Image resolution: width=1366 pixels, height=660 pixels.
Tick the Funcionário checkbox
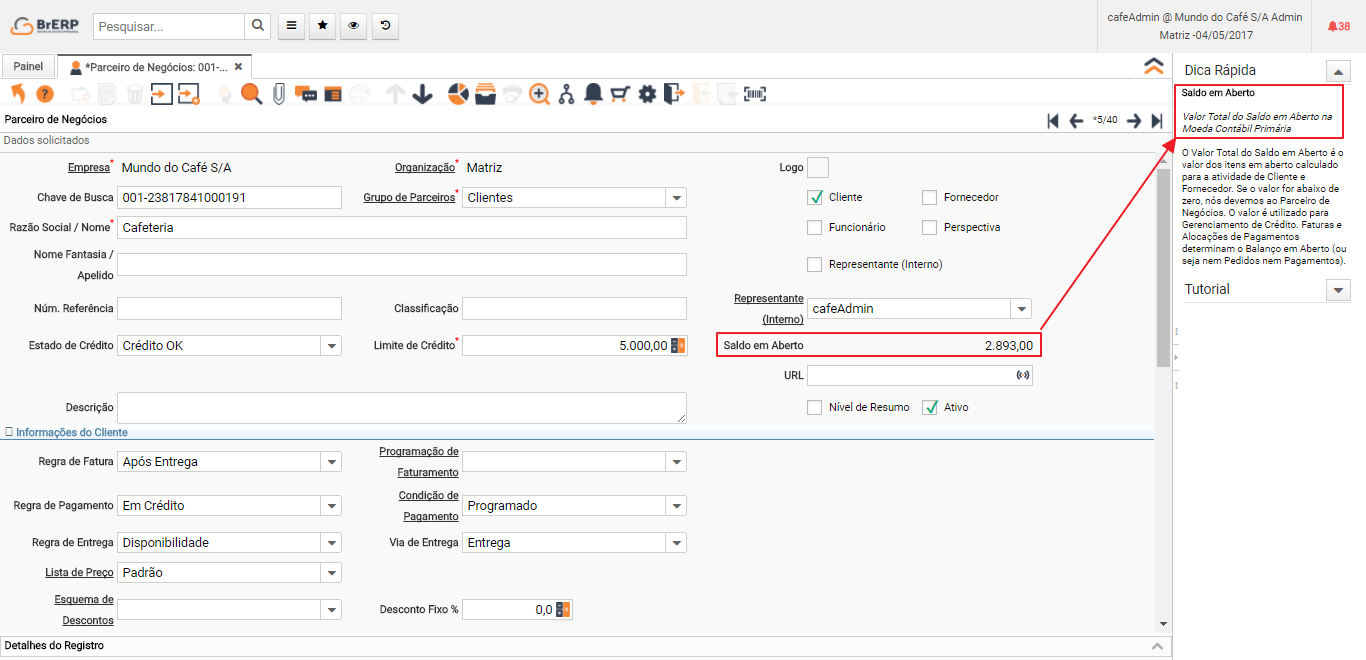coord(814,227)
